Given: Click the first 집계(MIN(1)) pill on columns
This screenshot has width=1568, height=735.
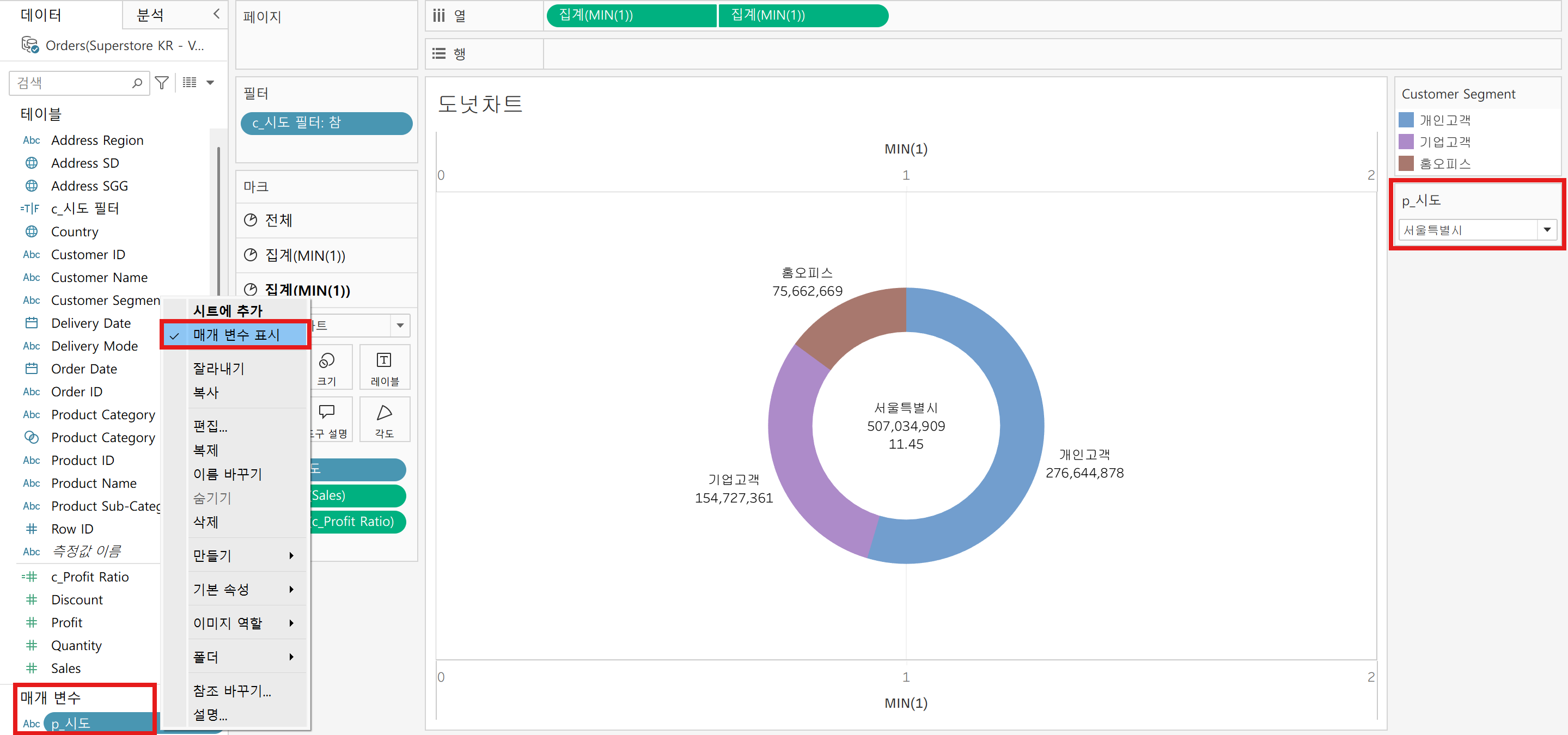Looking at the screenshot, I should [x=631, y=15].
